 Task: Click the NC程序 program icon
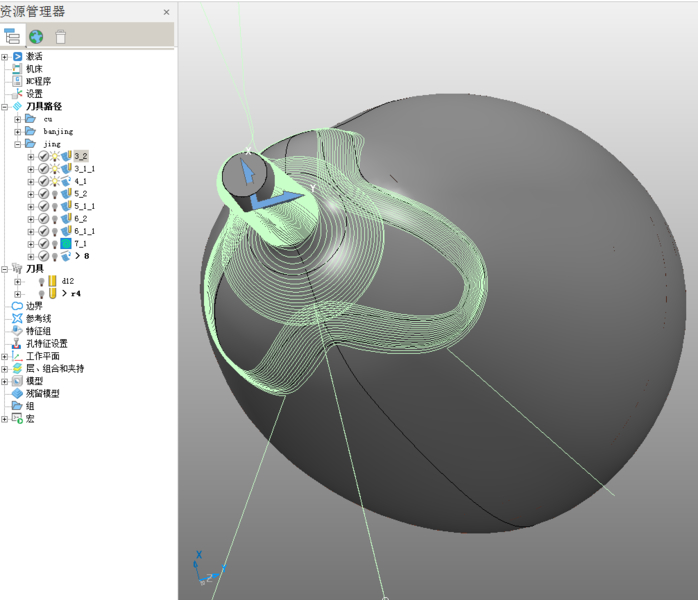coord(17,81)
